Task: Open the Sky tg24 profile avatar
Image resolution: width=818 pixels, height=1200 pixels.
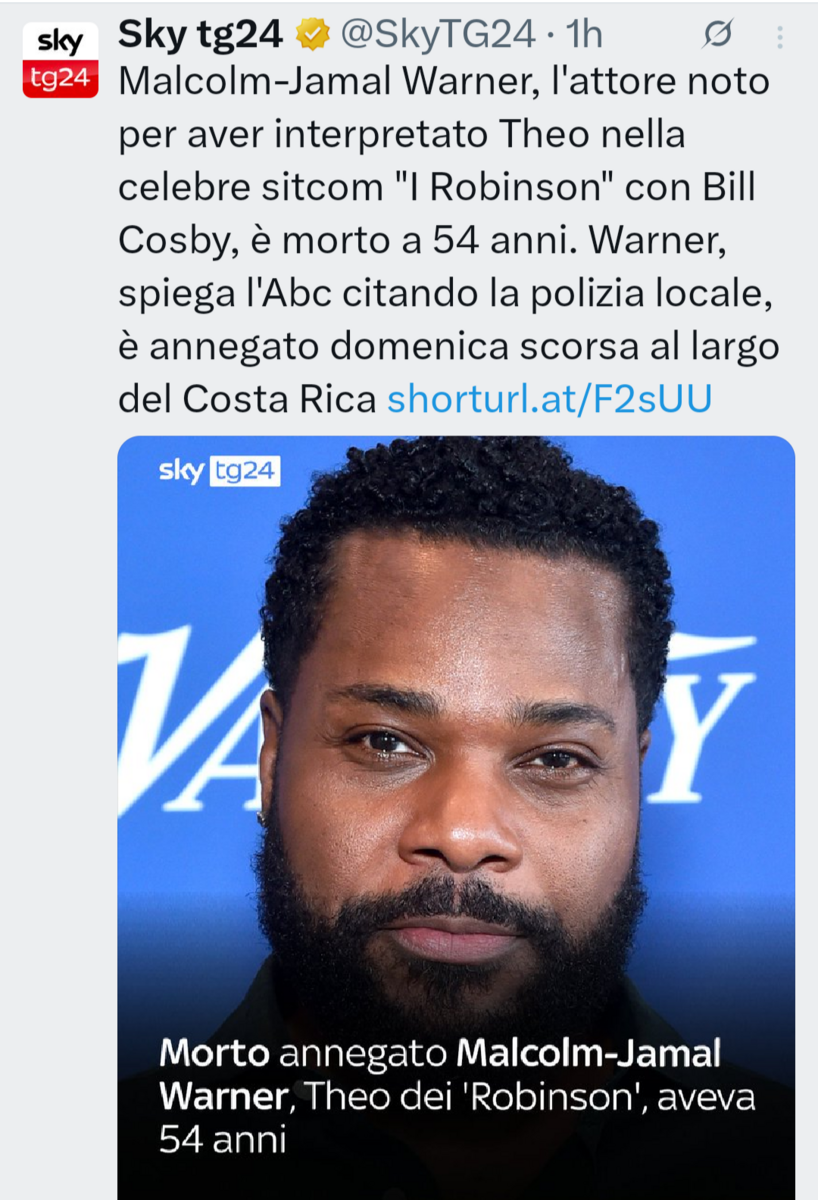Action: tap(60, 60)
